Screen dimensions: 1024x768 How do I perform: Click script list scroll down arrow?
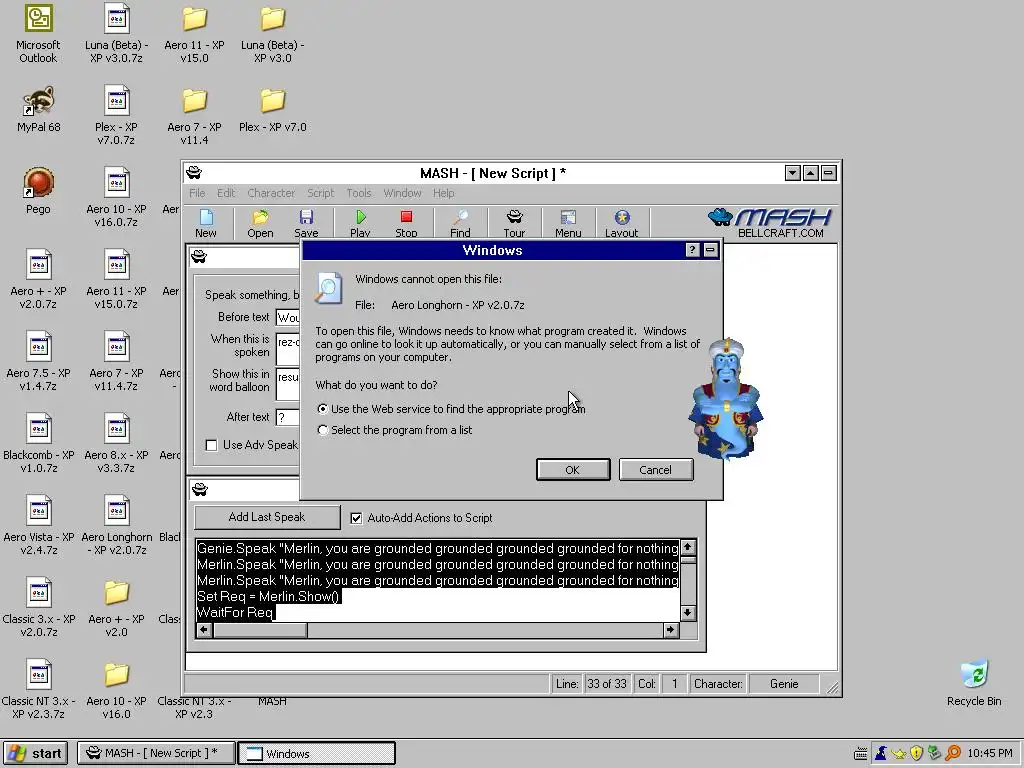pyautogui.click(x=688, y=613)
